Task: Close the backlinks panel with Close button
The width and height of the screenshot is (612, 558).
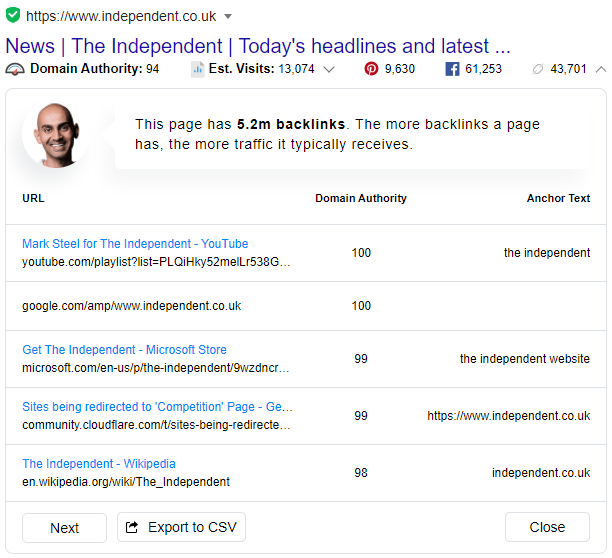Action: coord(547,527)
